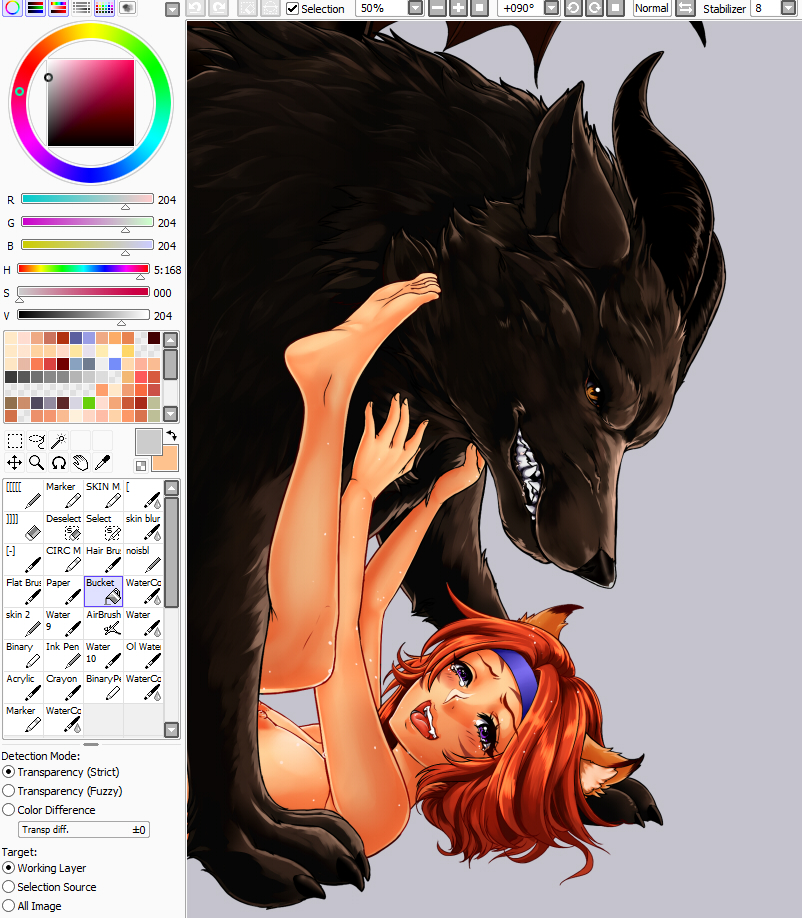Click the Normal view mode button
802x918 pixels.
coord(652,8)
